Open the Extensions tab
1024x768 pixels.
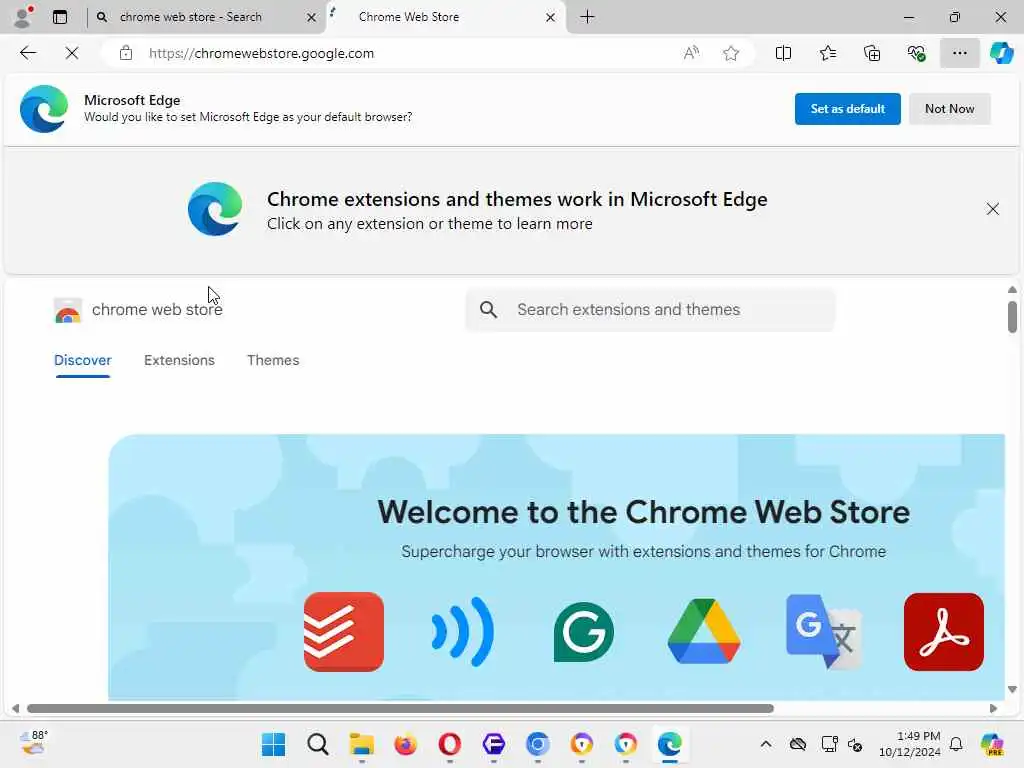pyautogui.click(x=179, y=360)
